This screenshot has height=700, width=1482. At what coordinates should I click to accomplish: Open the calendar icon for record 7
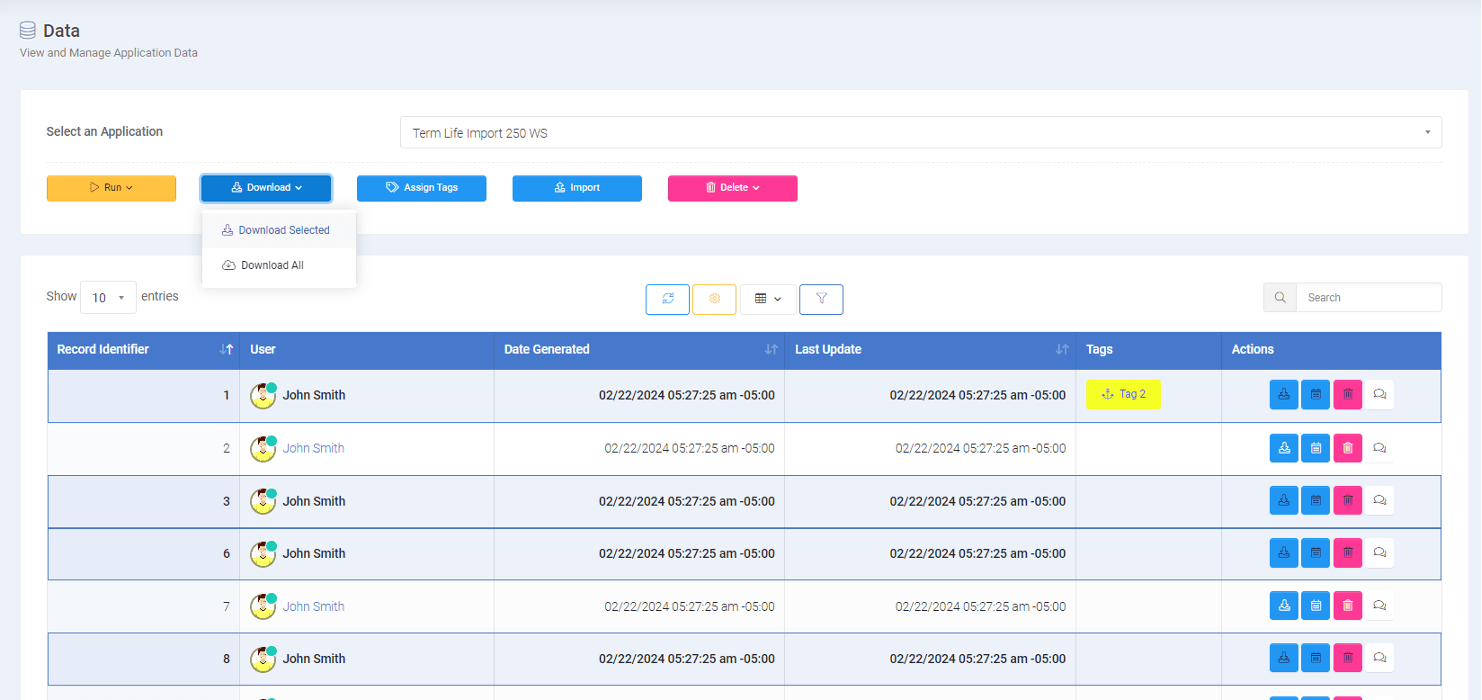[1316, 606]
